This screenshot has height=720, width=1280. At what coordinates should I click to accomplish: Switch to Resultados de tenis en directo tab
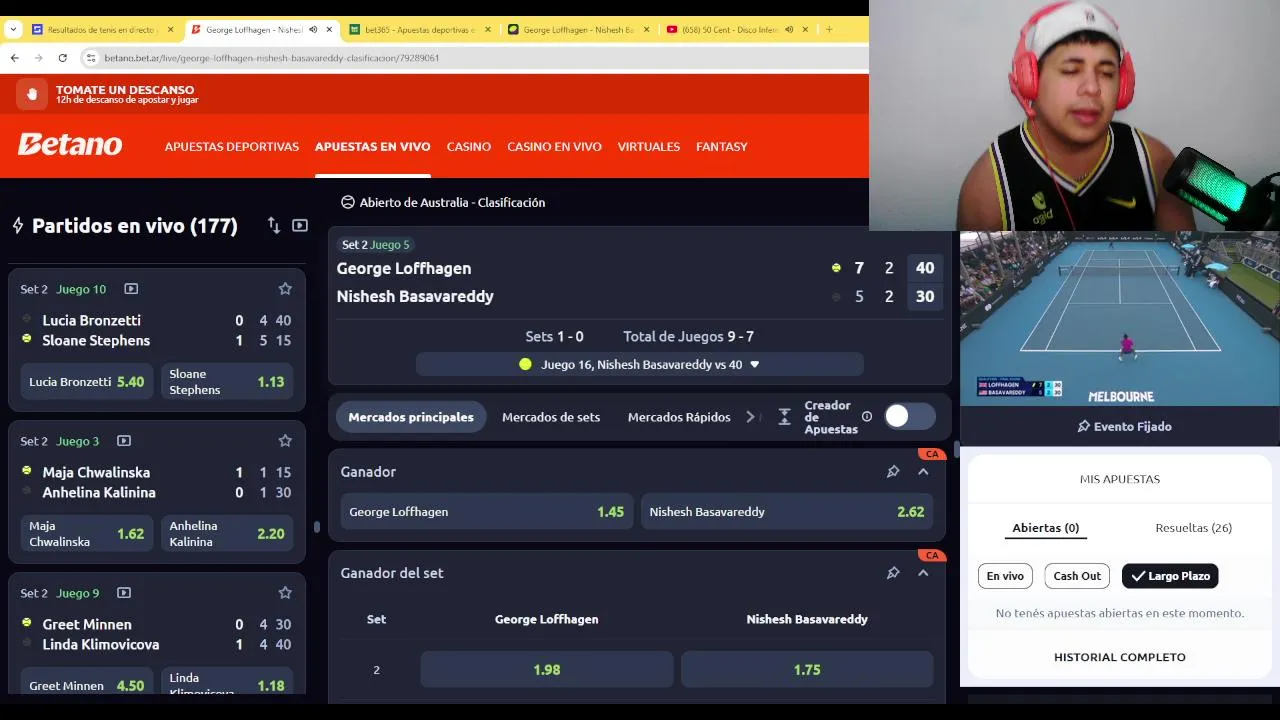pyautogui.click(x=102, y=30)
